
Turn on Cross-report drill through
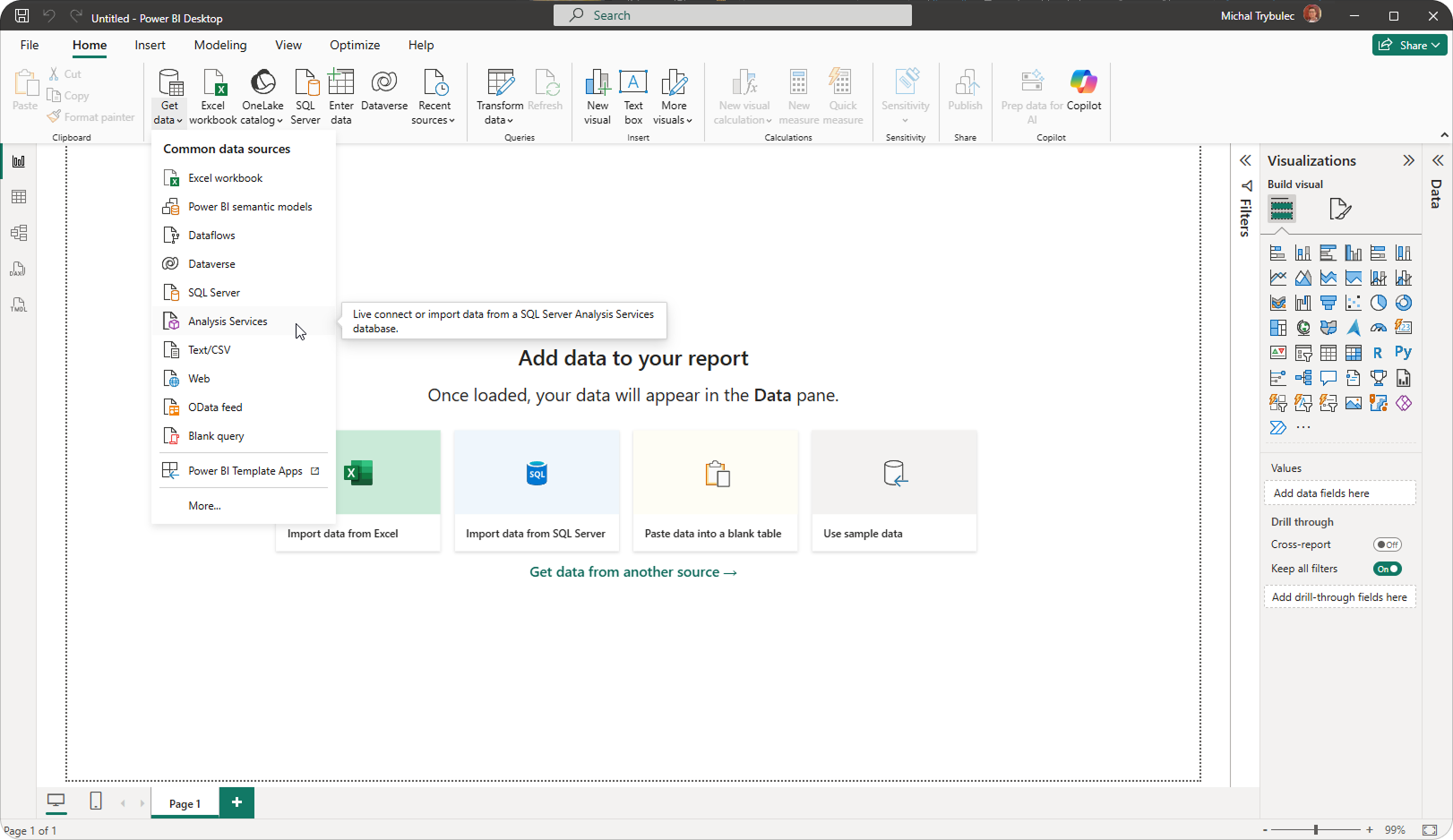coord(1387,544)
